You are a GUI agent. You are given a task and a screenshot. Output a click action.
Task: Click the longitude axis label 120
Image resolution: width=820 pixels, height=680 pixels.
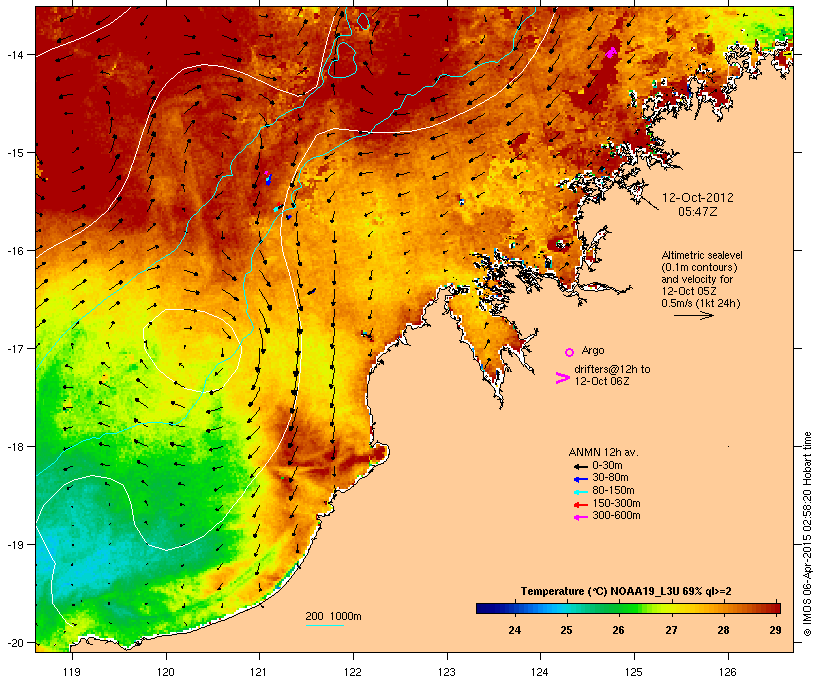[x=166, y=672]
